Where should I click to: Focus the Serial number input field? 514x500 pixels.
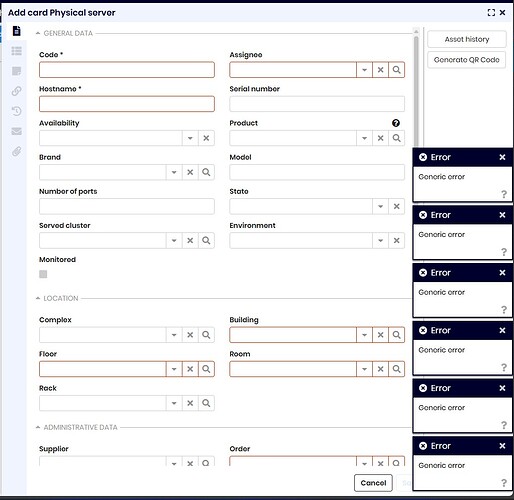(x=317, y=104)
